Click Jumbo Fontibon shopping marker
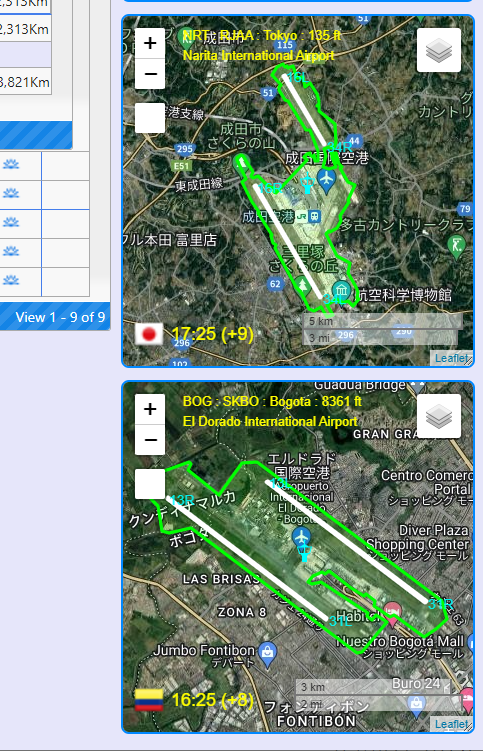The height and width of the screenshot is (751, 483). pyautogui.click(x=267, y=654)
